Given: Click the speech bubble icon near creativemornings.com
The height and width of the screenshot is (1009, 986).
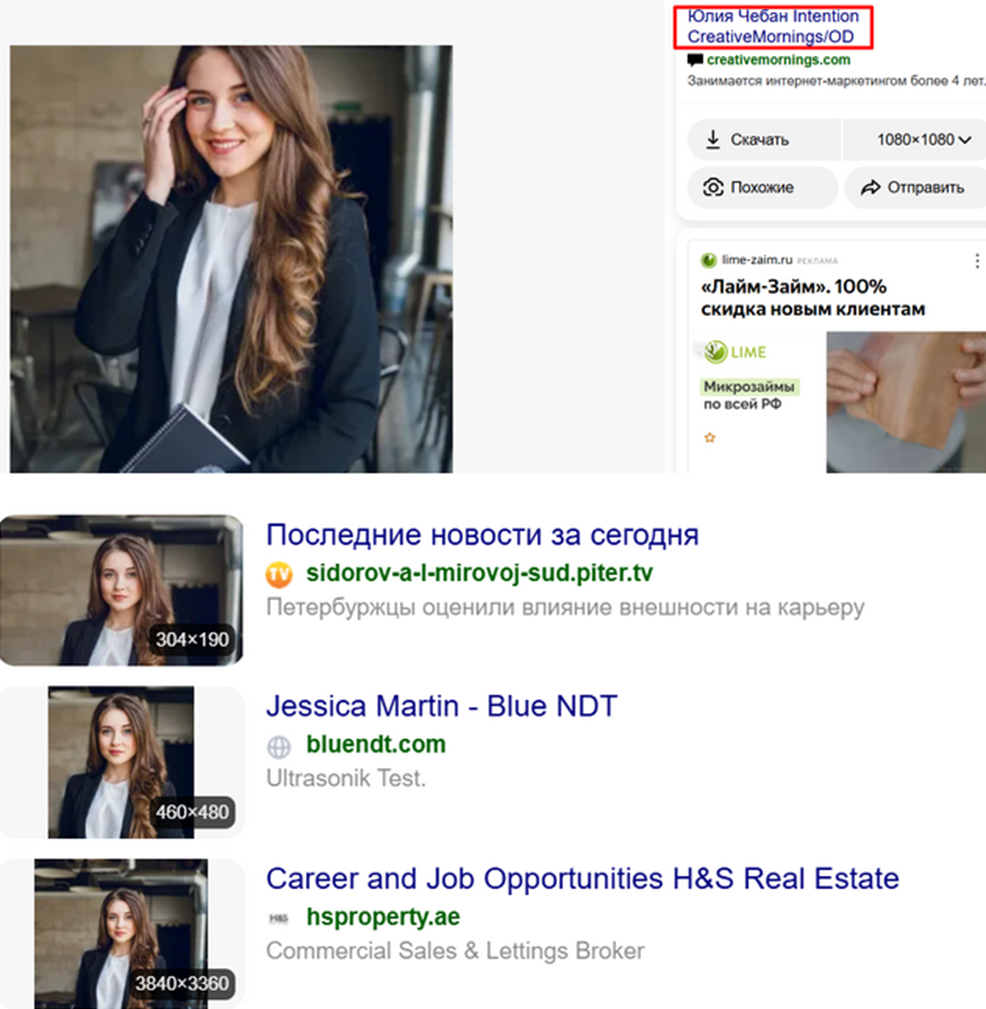Looking at the screenshot, I should click(x=695, y=61).
